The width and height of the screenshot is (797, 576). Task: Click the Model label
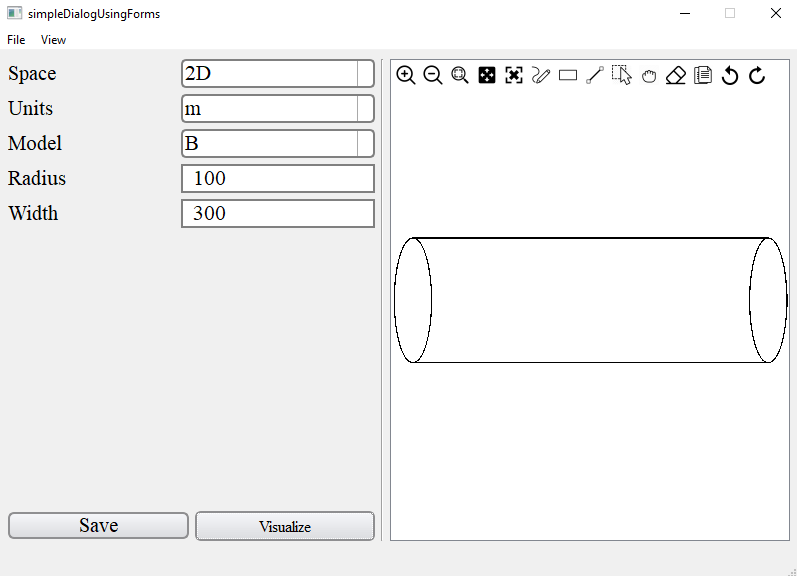pos(35,143)
